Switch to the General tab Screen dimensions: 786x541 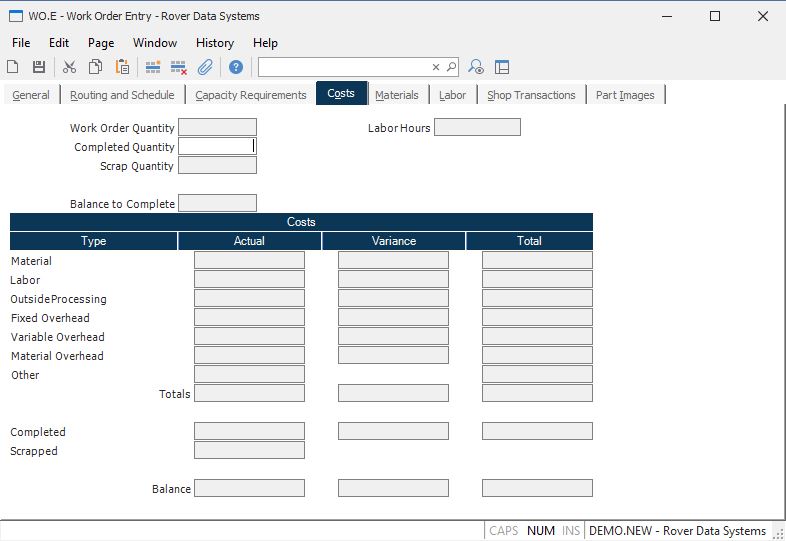31,95
